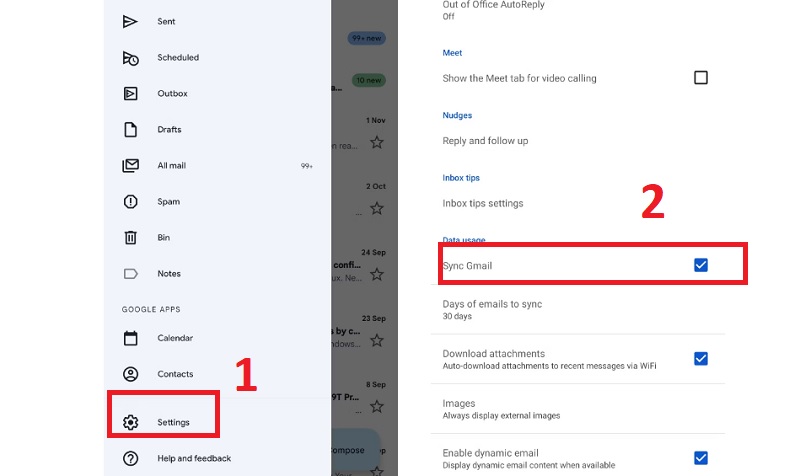Click the Bin label text
This screenshot has width=800, height=476.
[163, 237]
